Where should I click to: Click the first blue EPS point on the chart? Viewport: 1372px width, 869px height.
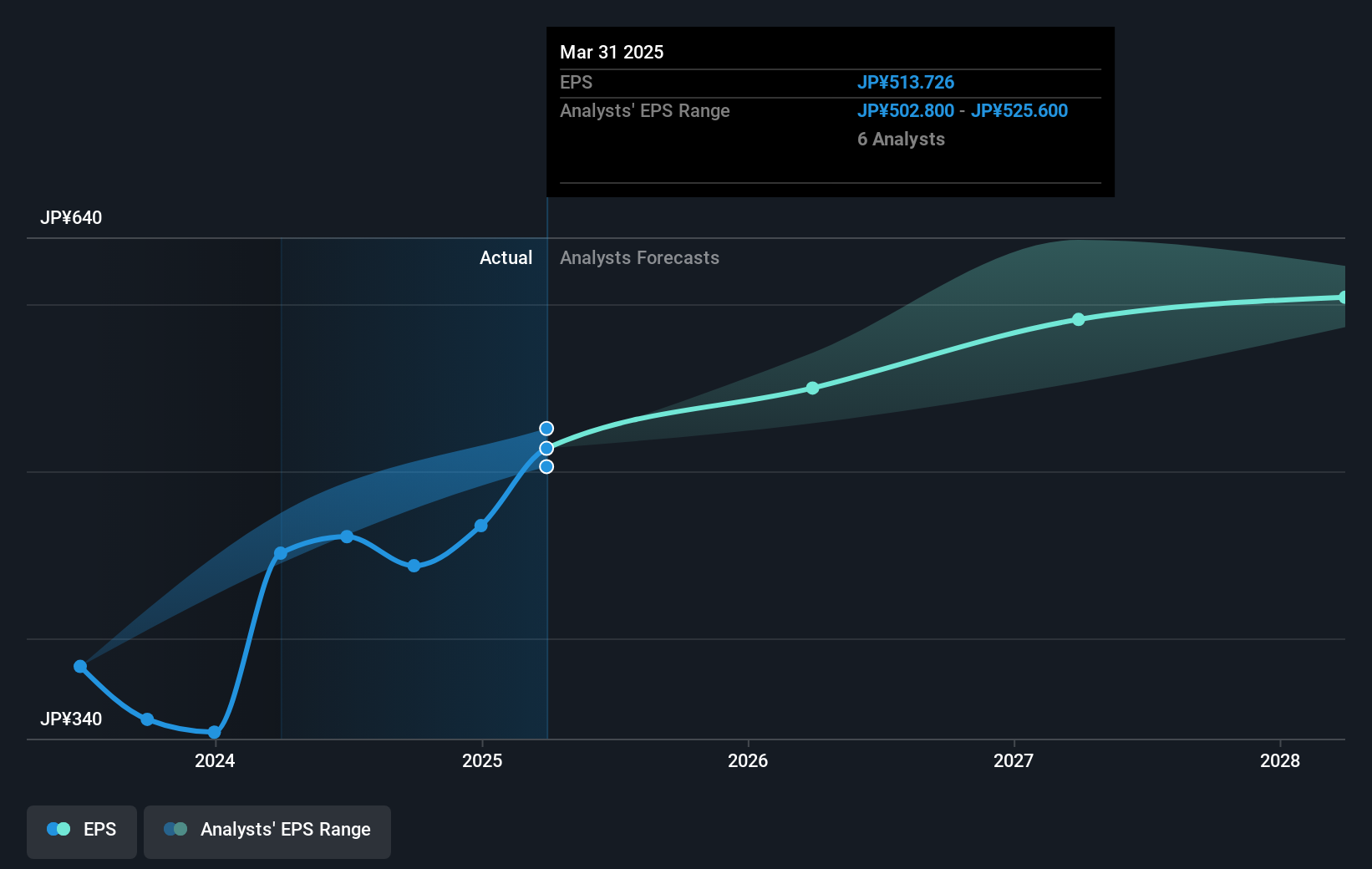79,666
